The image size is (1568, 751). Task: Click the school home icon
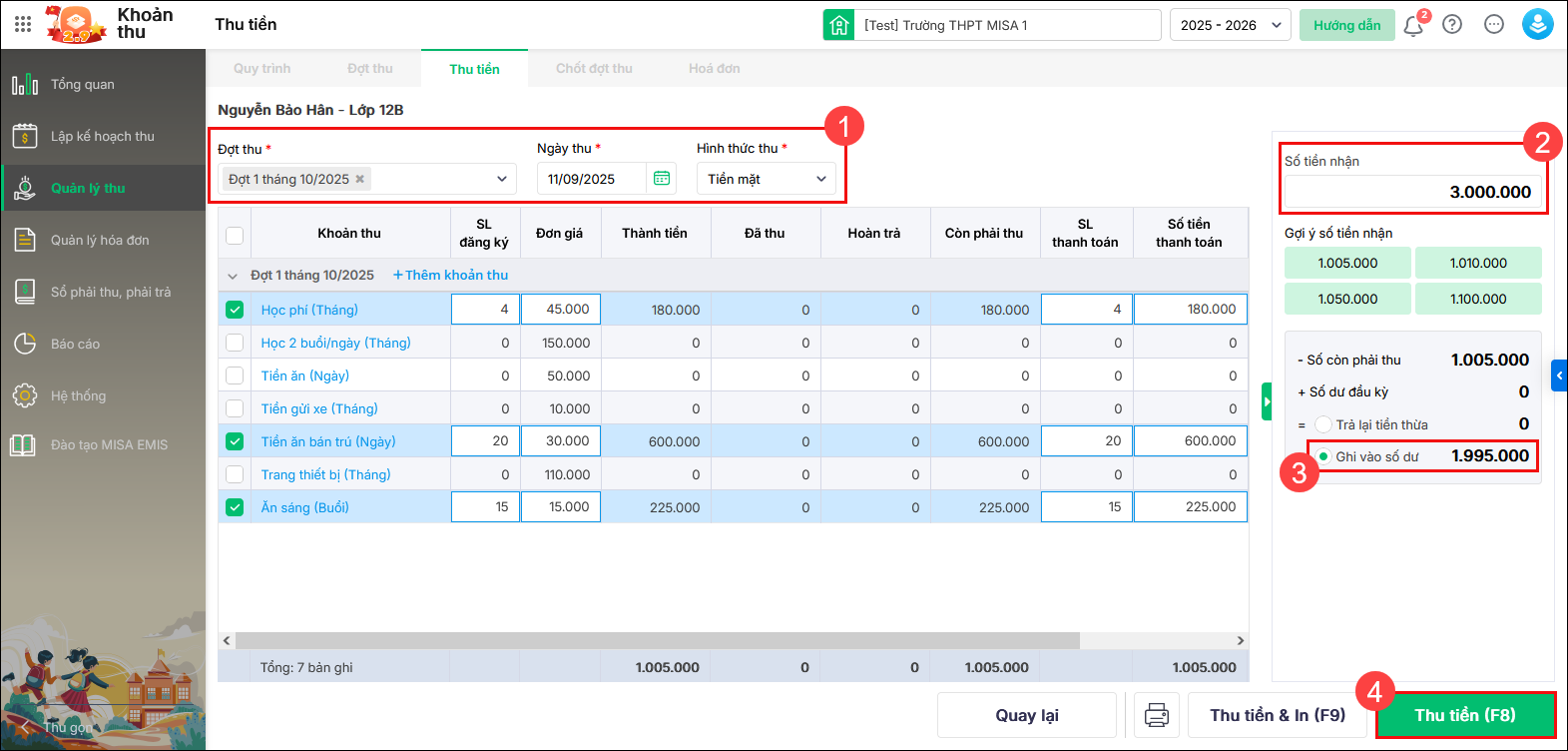[838, 25]
